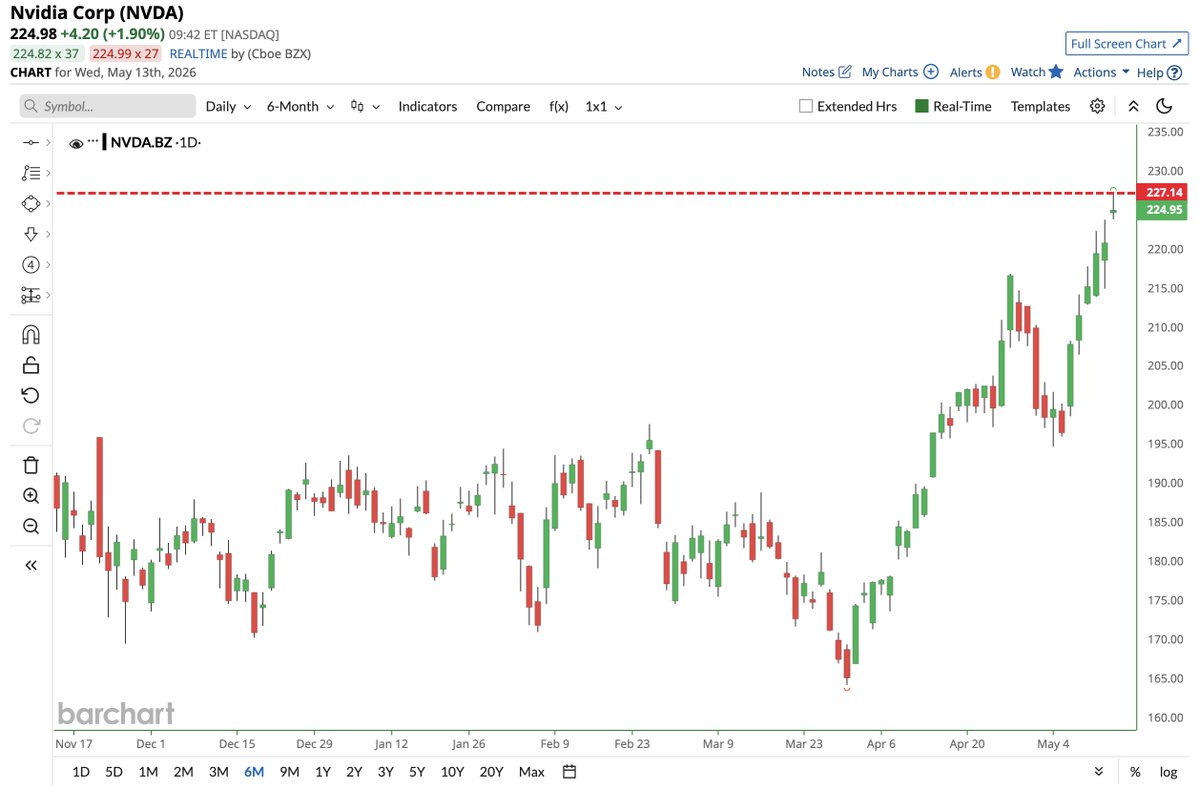Open the Notes link
The image size is (1199, 789).
818,72
